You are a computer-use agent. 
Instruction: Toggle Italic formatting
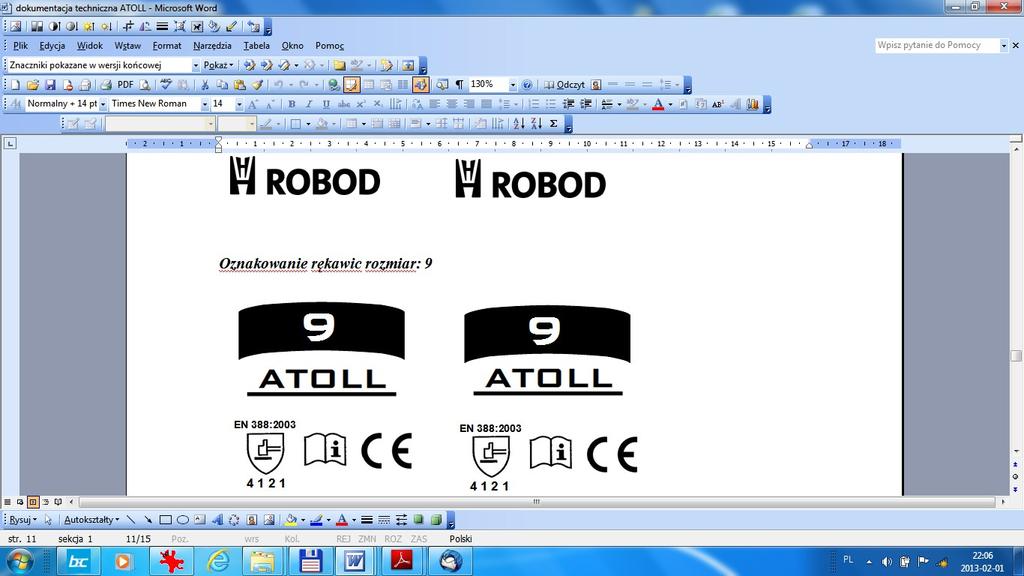(309, 104)
